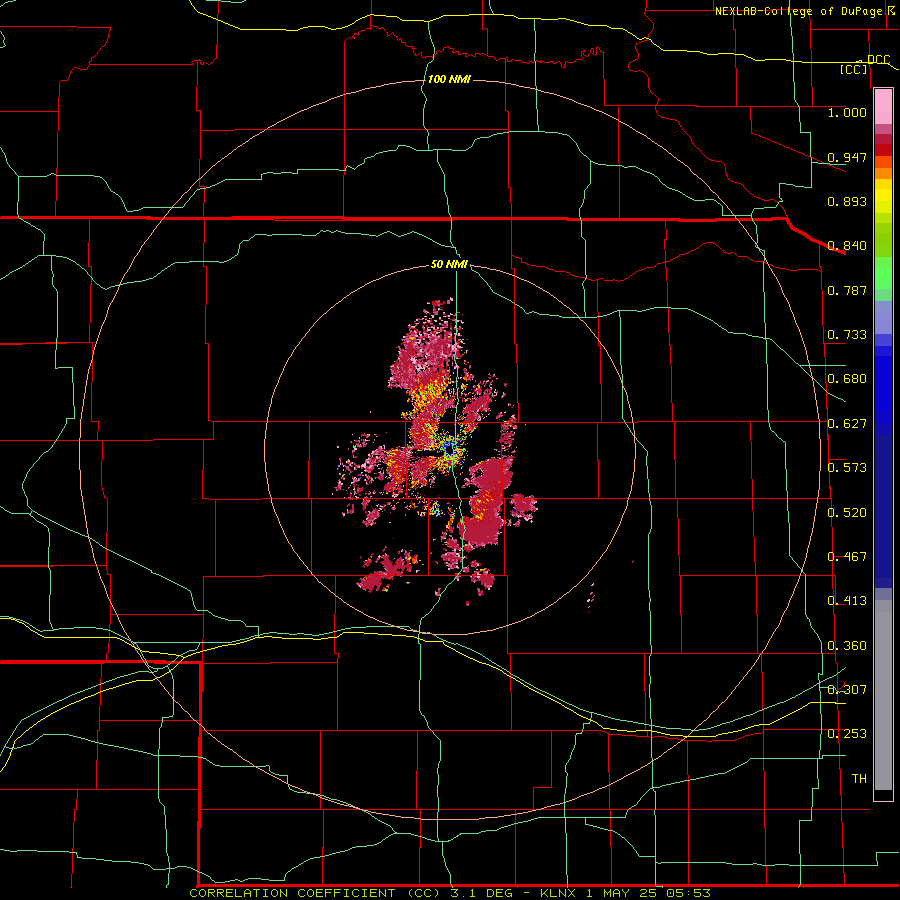Screen dimensions: 900x900
Task: Click the 0.573 legend value
Action: click(847, 468)
